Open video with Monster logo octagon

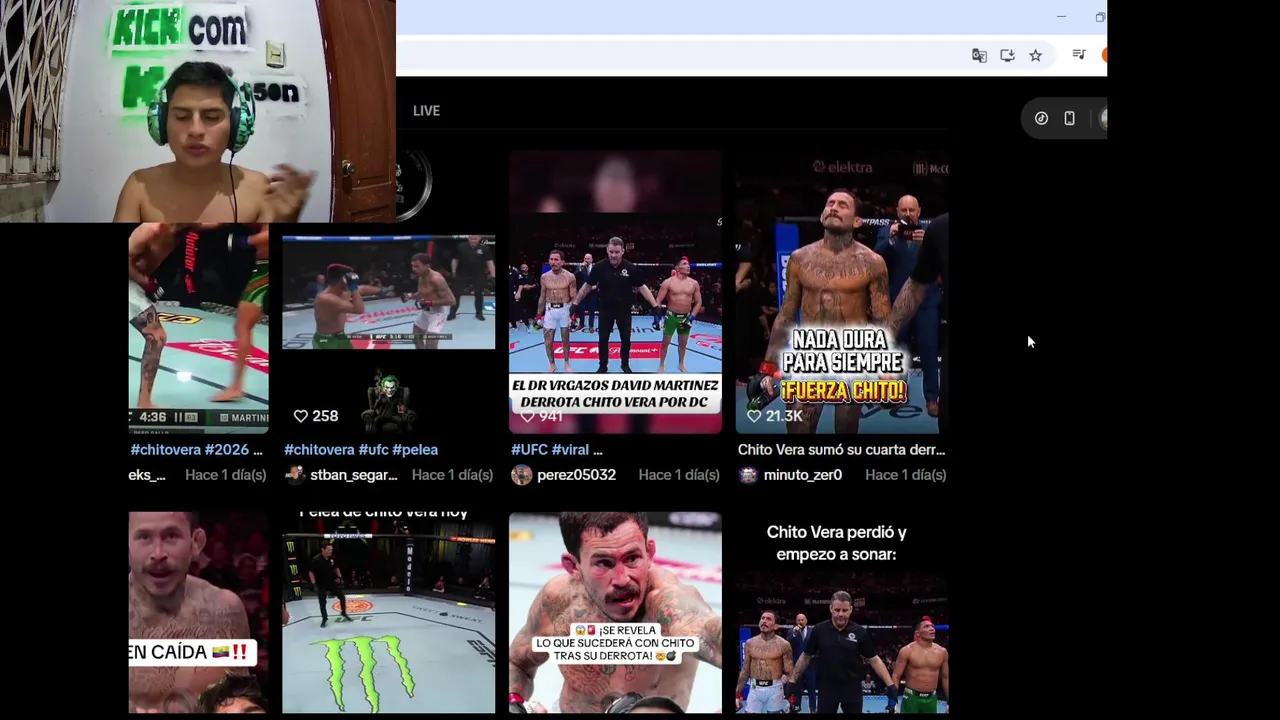[388, 612]
